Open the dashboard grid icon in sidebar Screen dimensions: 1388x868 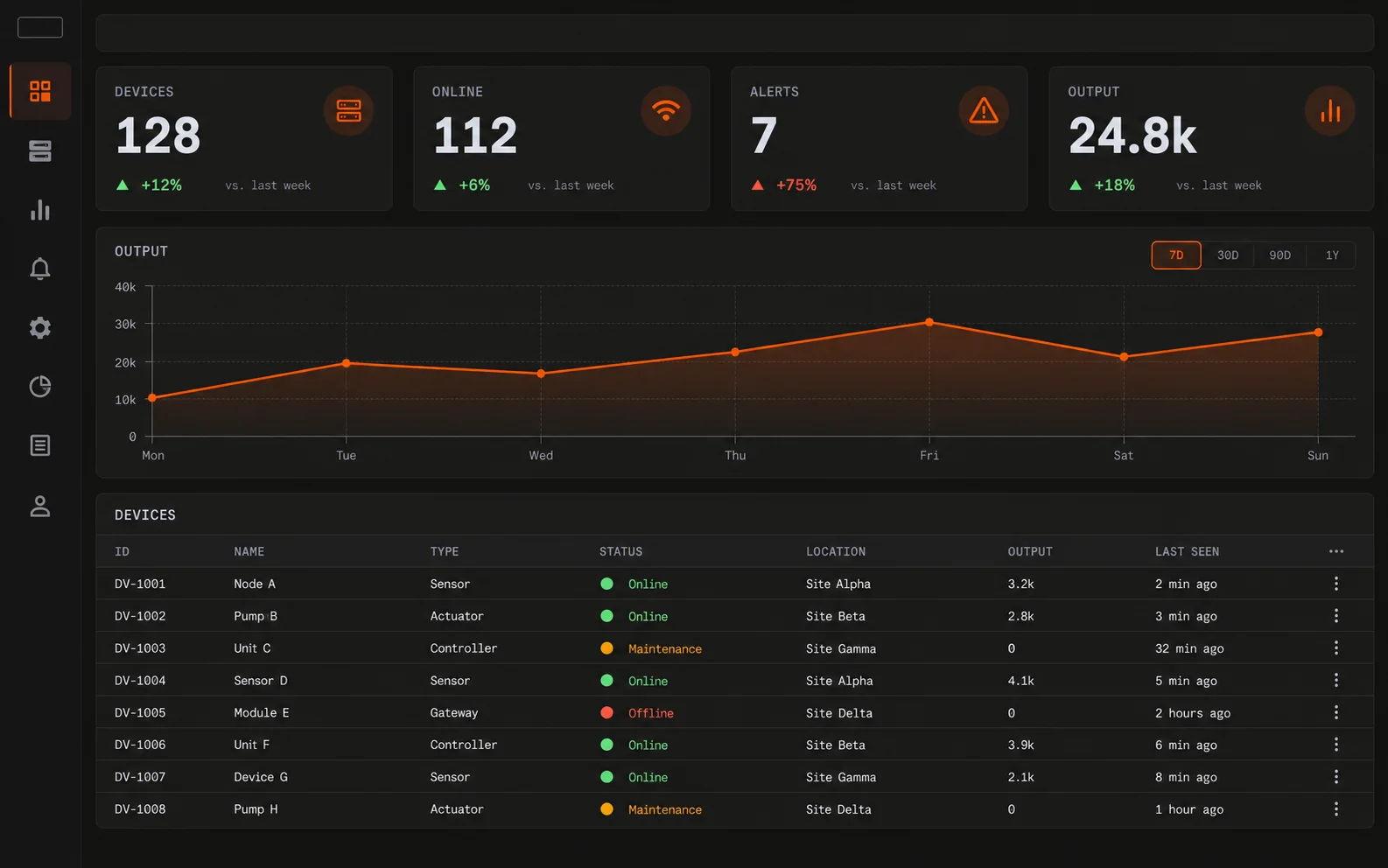tap(40, 91)
